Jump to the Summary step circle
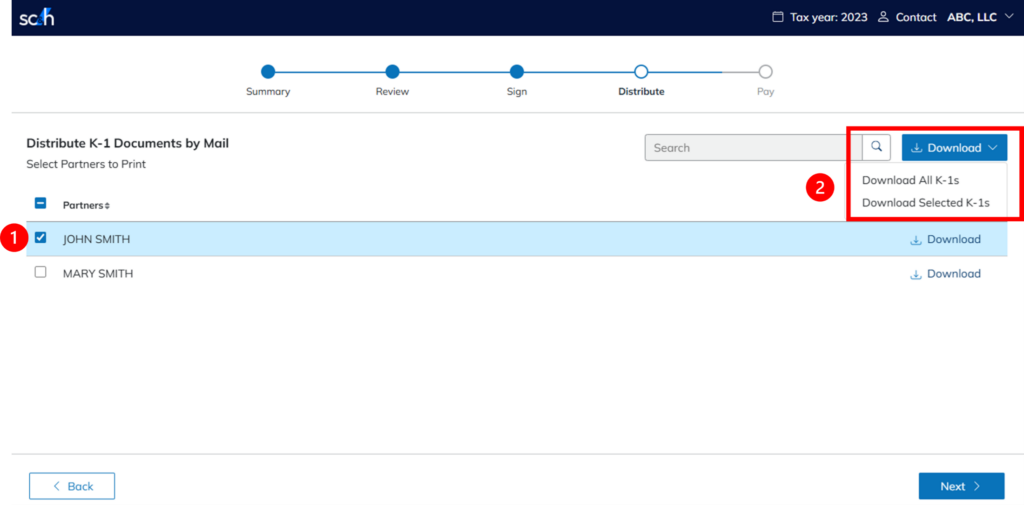This screenshot has height=505, width=1024. [x=268, y=72]
